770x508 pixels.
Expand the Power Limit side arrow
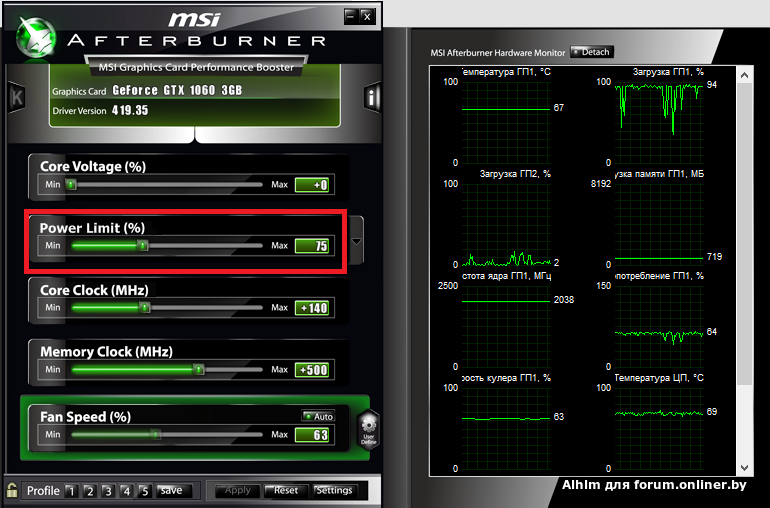(357, 241)
